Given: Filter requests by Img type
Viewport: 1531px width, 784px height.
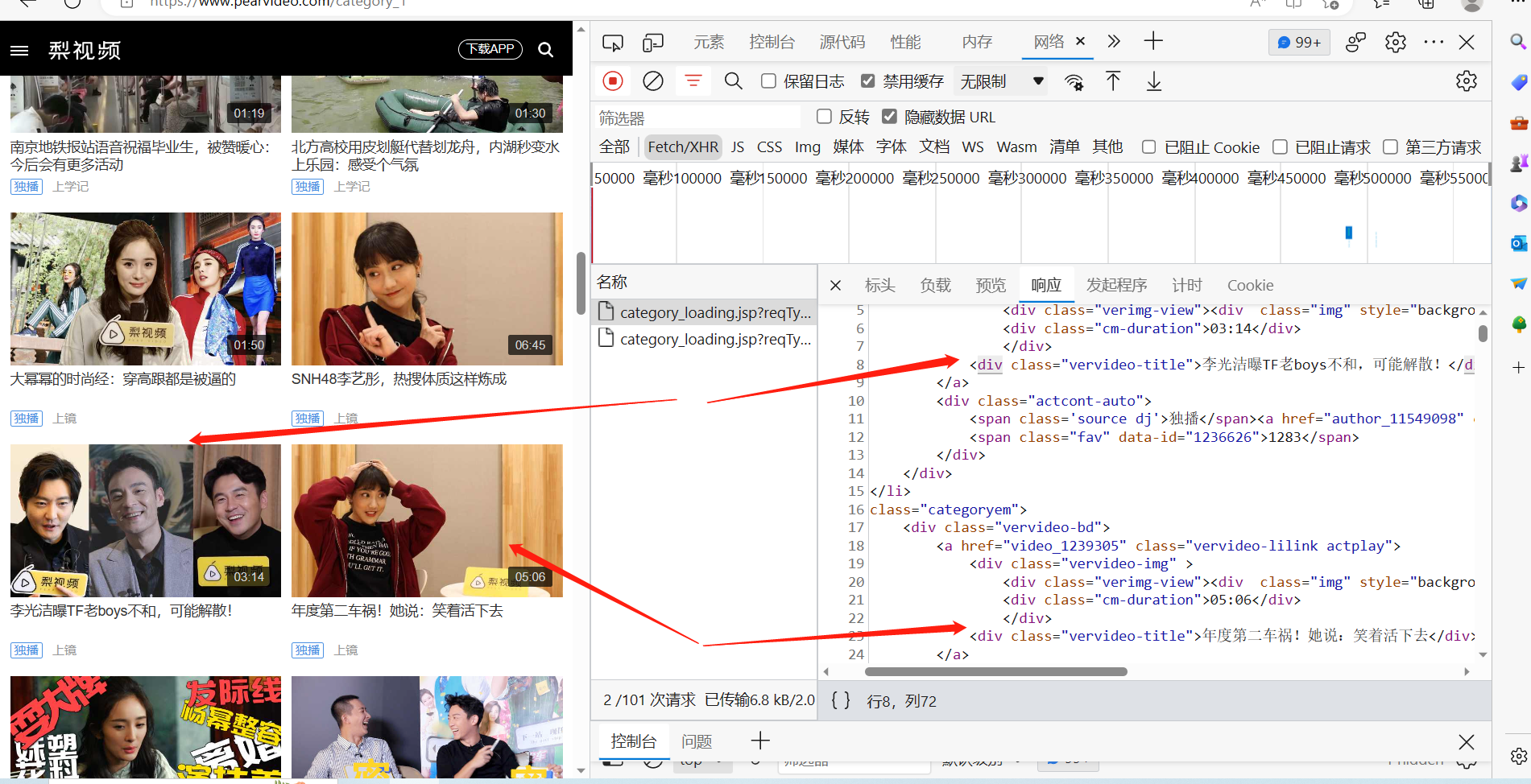Looking at the screenshot, I should [x=808, y=146].
